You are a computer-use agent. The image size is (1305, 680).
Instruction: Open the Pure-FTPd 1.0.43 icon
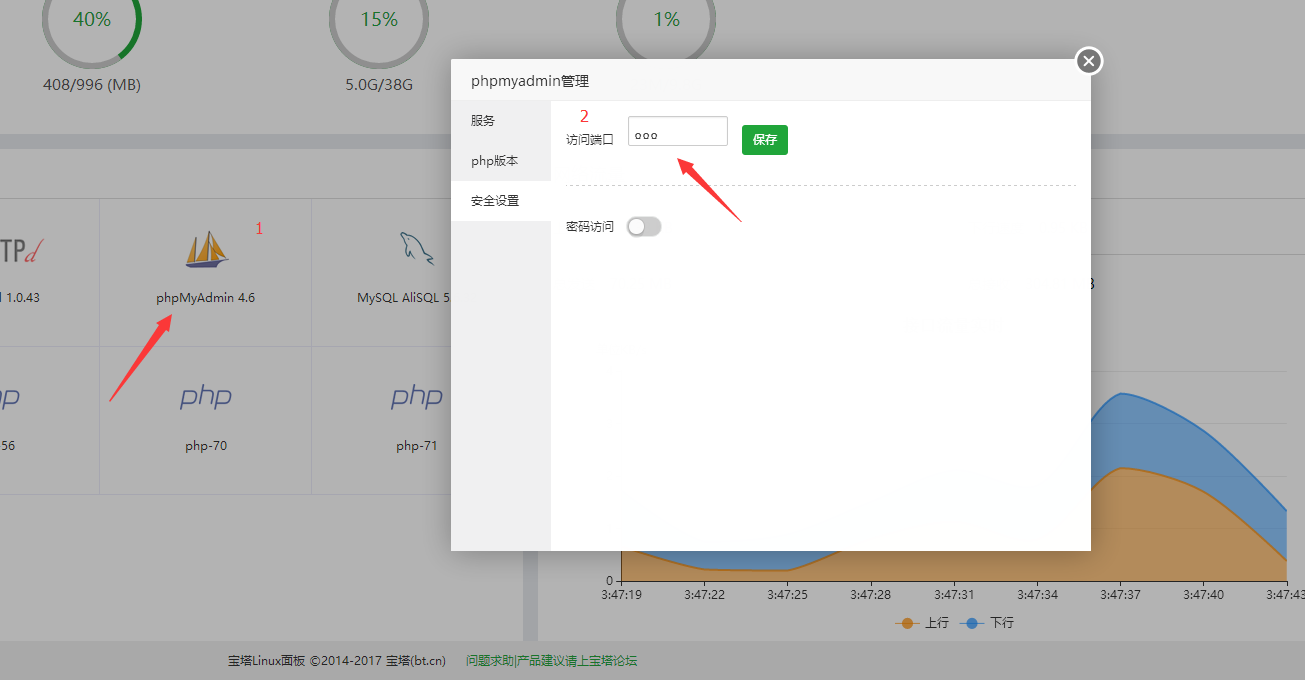[x=20, y=250]
